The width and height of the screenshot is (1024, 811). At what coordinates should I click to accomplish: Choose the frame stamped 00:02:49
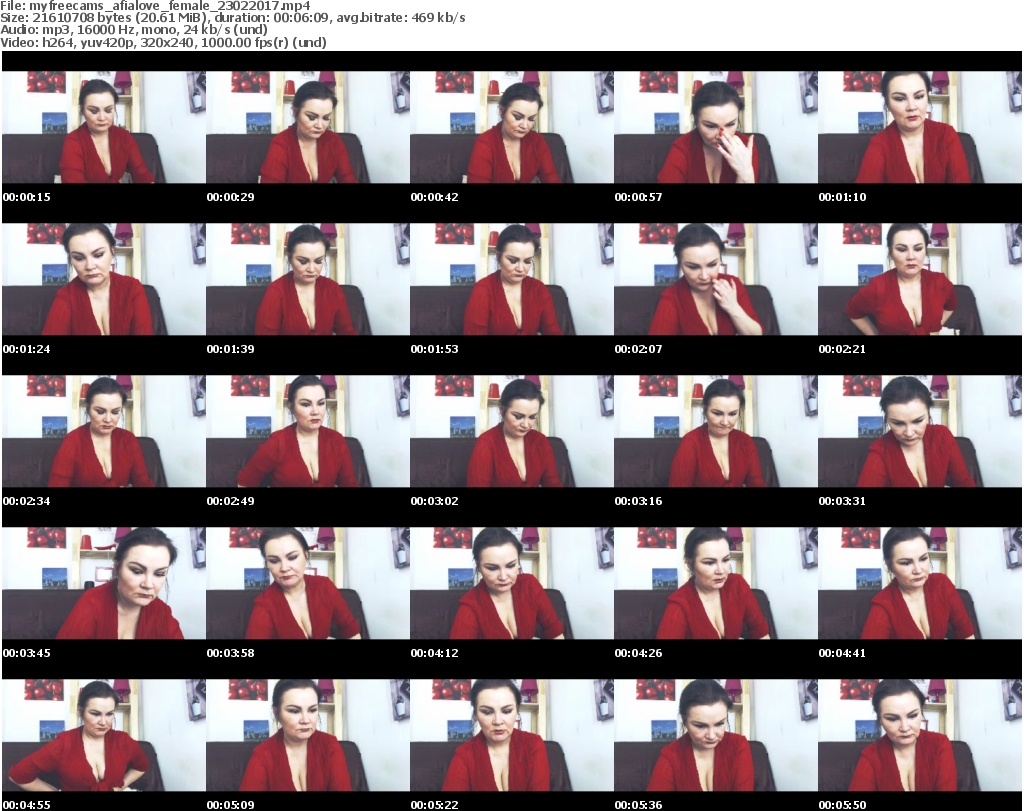tap(308, 432)
